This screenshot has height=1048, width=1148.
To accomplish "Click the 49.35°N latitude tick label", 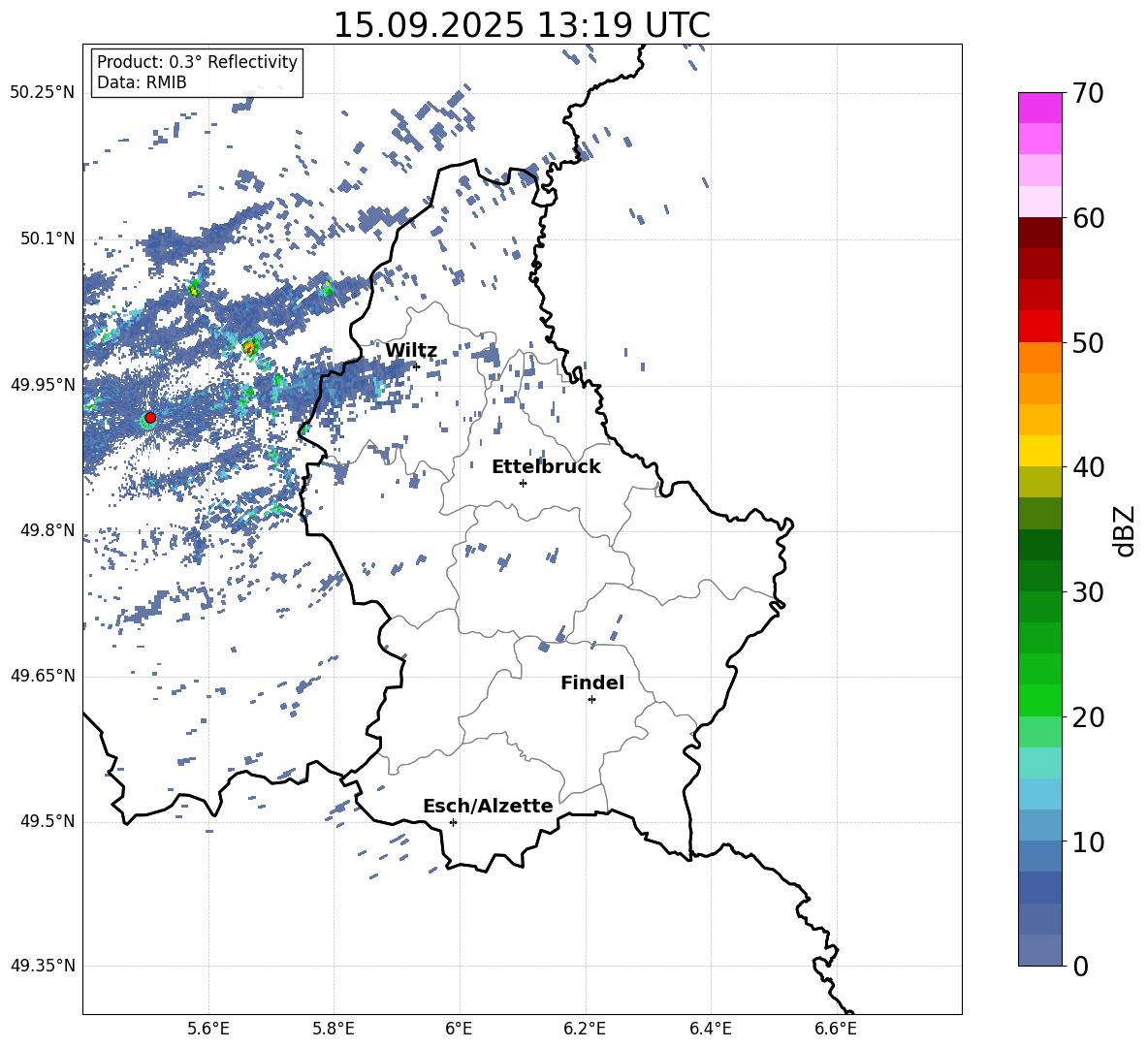I will pos(43,966).
